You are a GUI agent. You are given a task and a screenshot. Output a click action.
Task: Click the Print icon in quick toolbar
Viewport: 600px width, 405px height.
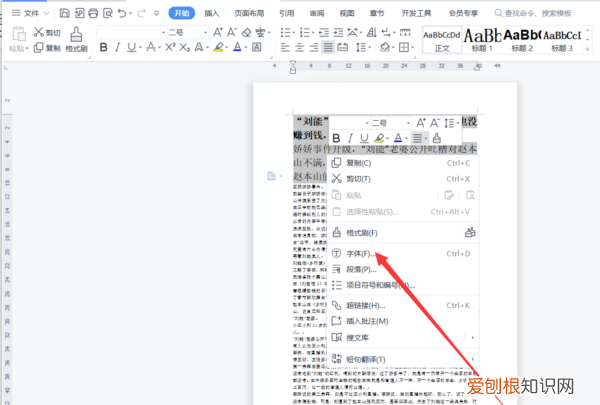[93, 13]
